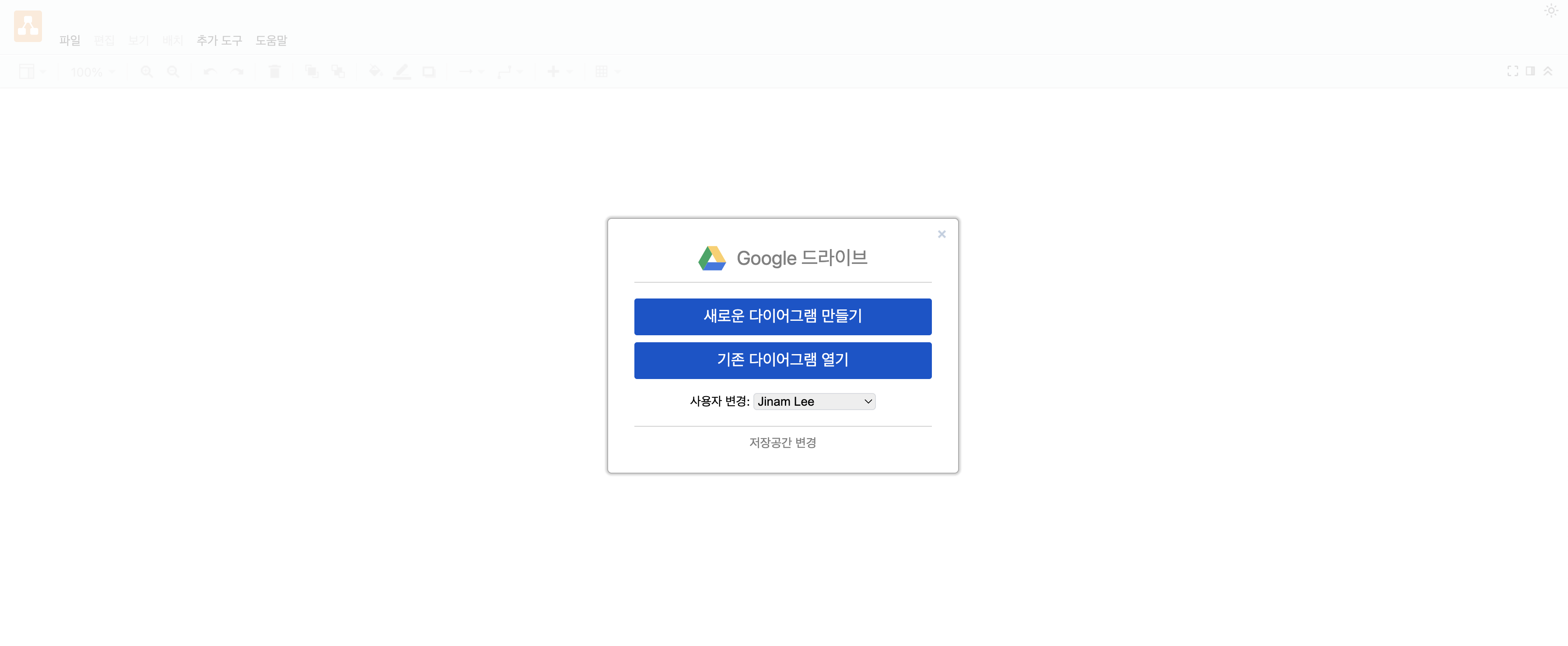The width and height of the screenshot is (1568, 646).
Task: Click 기존 다이어그램 열기 button
Action: pyautogui.click(x=783, y=361)
